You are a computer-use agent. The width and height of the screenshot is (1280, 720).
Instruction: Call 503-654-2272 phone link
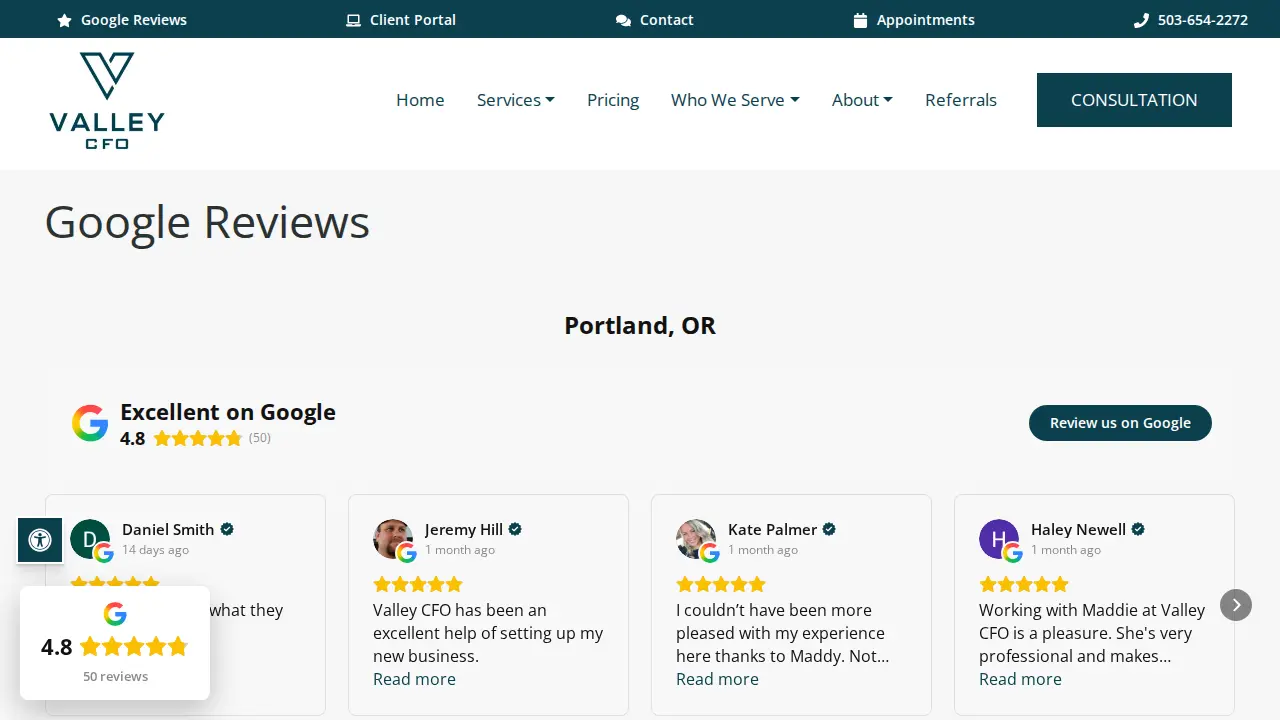pyautogui.click(x=1191, y=20)
